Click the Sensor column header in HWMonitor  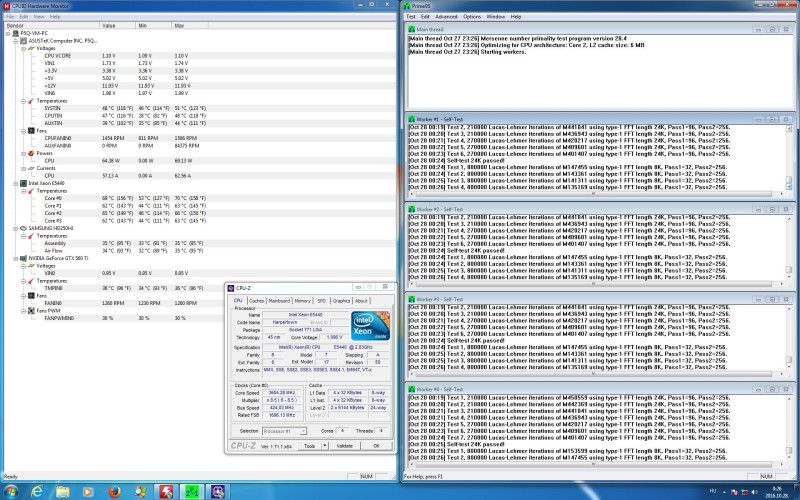pos(51,26)
